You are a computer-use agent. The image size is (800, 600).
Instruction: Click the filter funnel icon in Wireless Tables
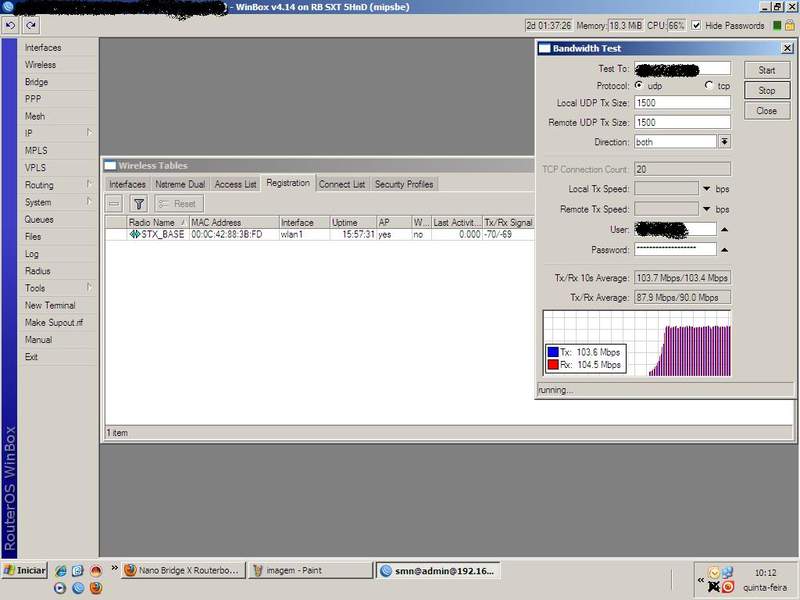click(138, 204)
